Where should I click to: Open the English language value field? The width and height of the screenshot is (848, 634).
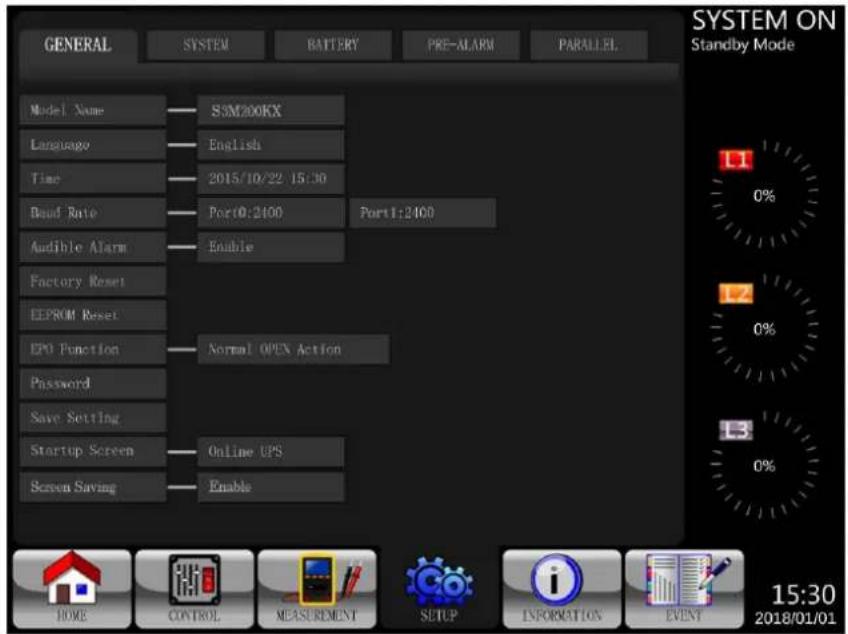271,144
